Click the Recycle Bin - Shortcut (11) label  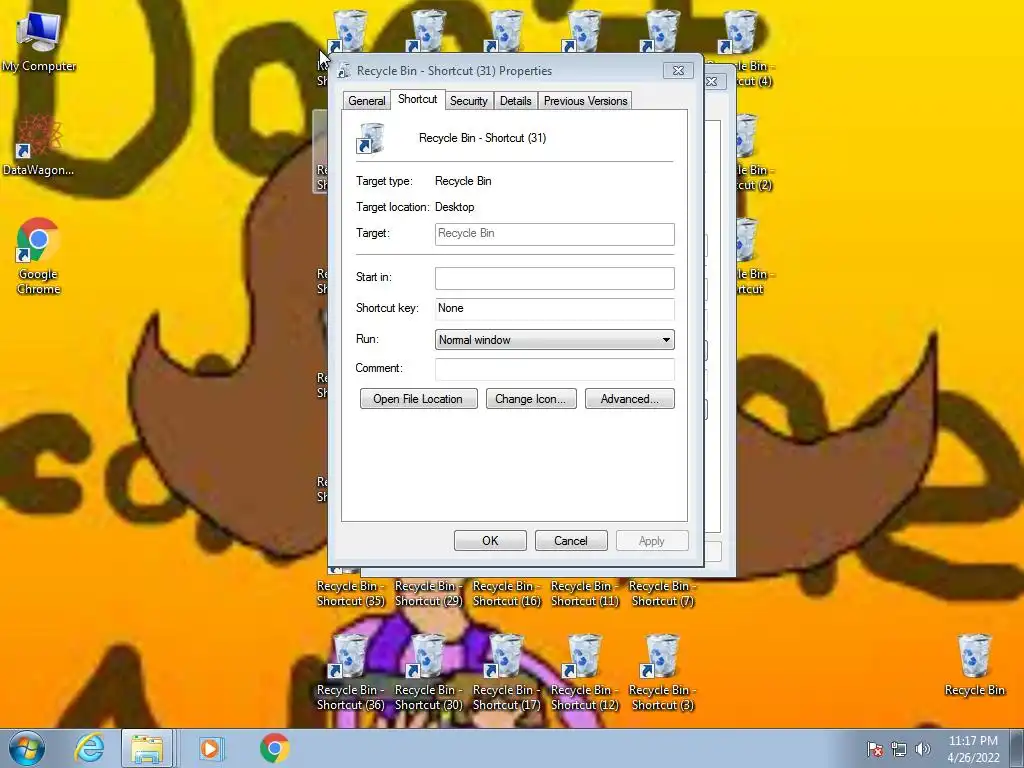coord(584,594)
